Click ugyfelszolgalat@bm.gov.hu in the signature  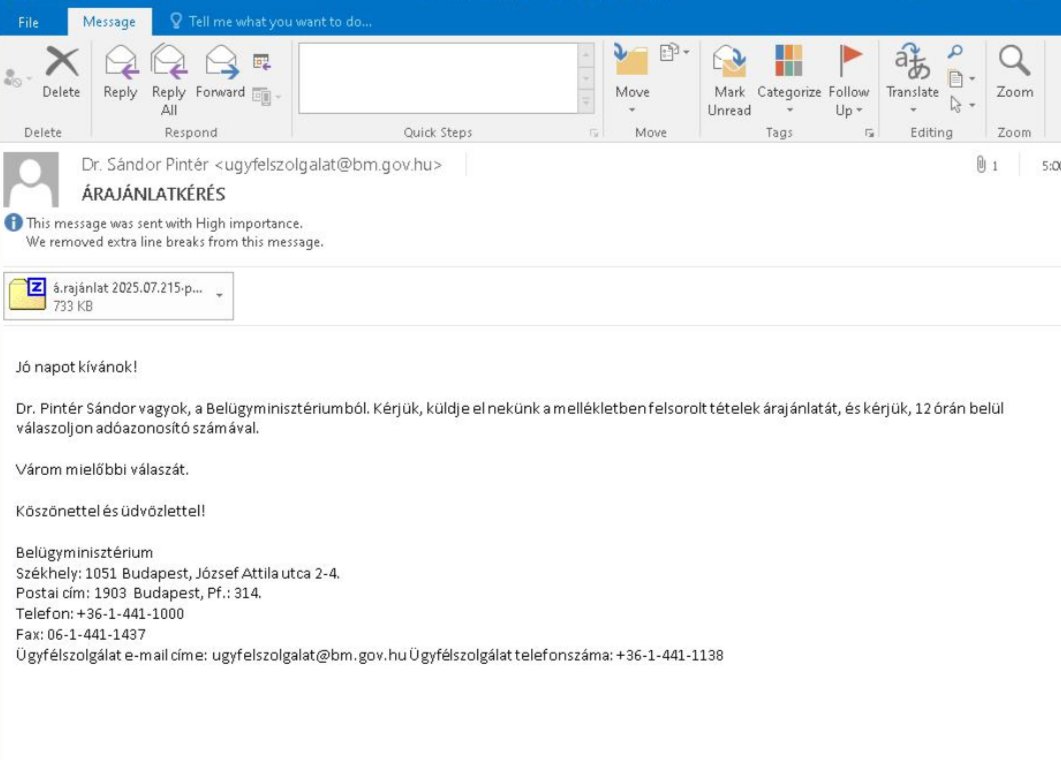coord(309,655)
